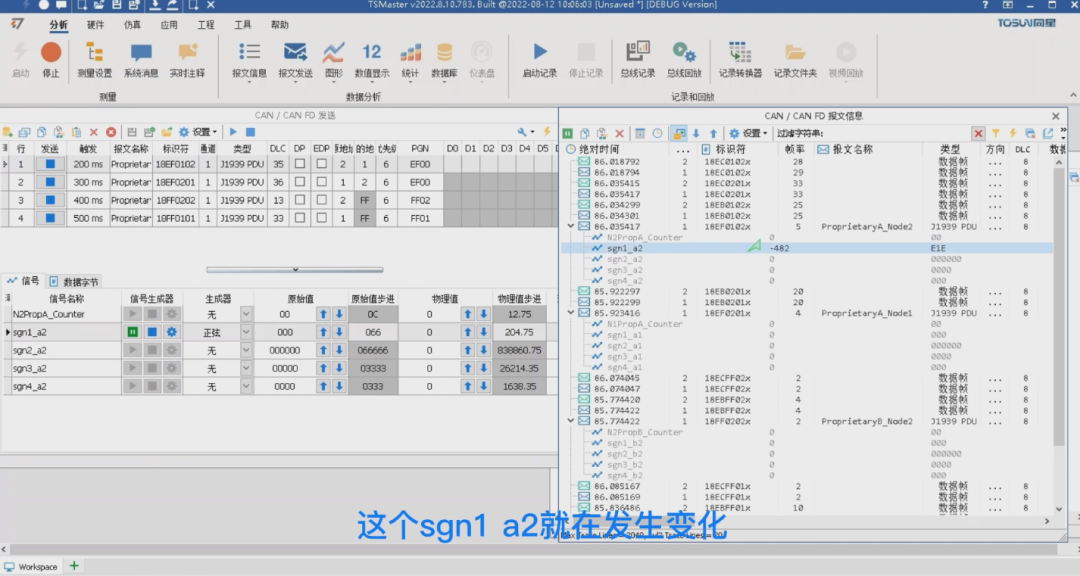This screenshot has width=1080, height=576.
Task: Open 测量设置 measurement setup icon
Action: pyautogui.click(x=94, y=53)
